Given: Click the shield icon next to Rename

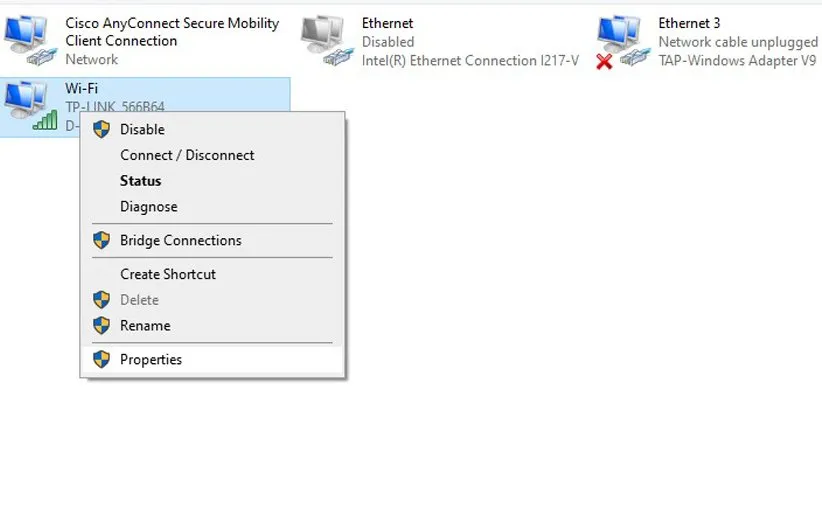Looking at the screenshot, I should (101, 325).
